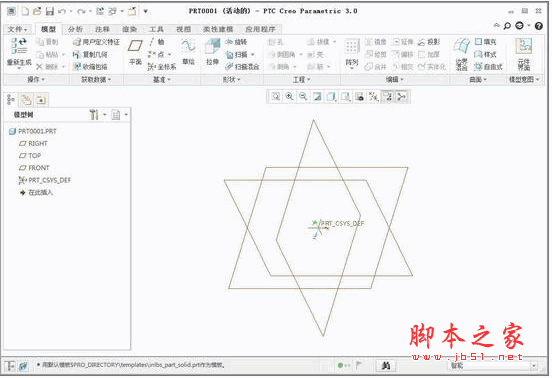This screenshot has width=552, height=378.
Task: Open the model tree show options dropdown arrow
Action: point(126,115)
